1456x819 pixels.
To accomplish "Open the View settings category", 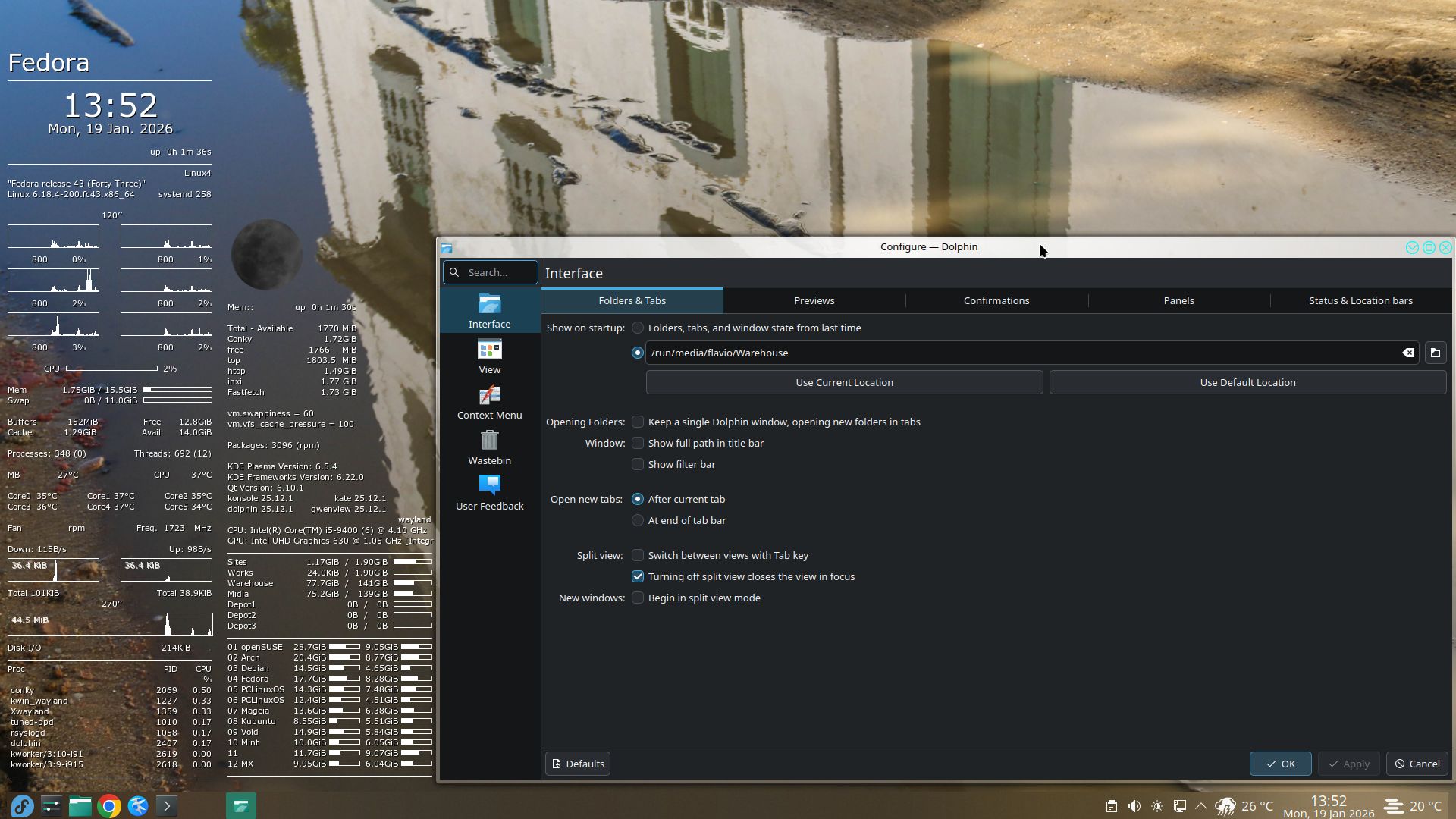I will 489,357.
